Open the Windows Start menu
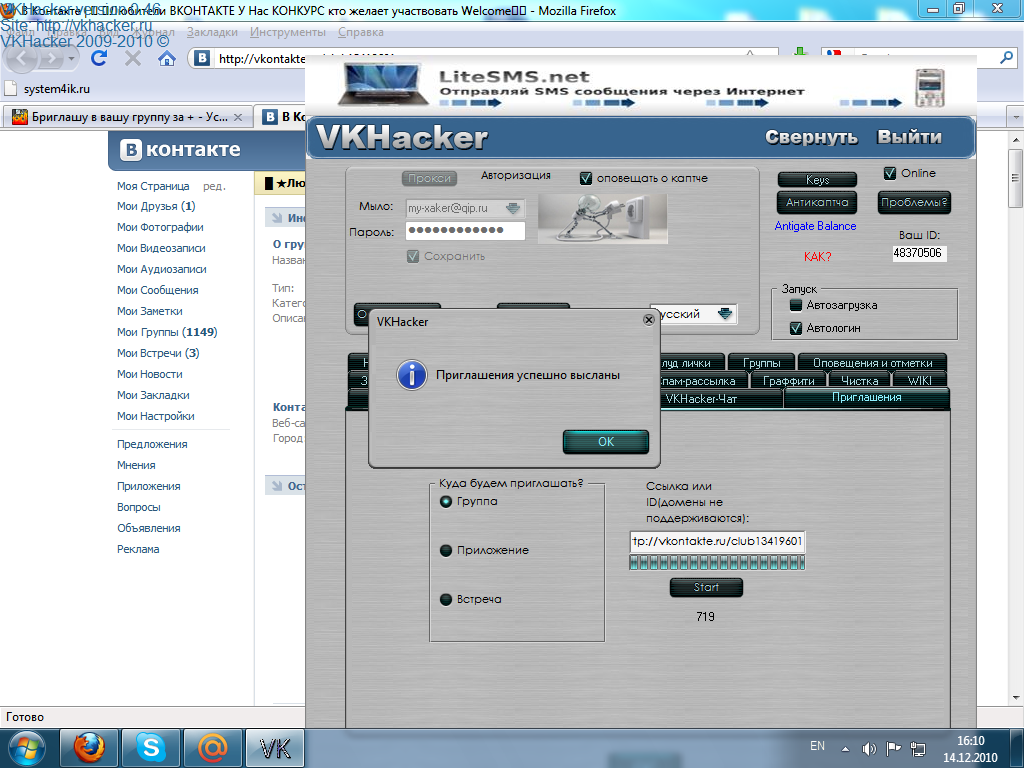 pyautogui.click(x=26, y=748)
